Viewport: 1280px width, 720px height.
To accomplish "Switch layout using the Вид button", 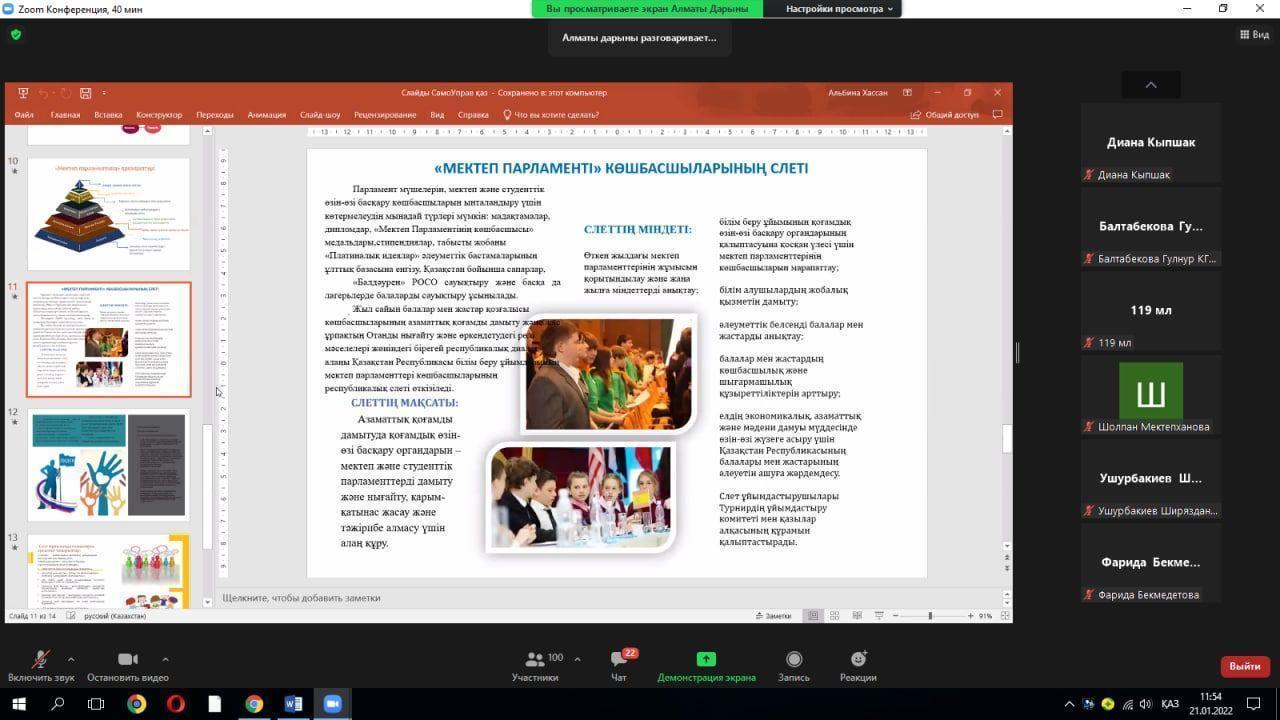I will click(1254, 34).
